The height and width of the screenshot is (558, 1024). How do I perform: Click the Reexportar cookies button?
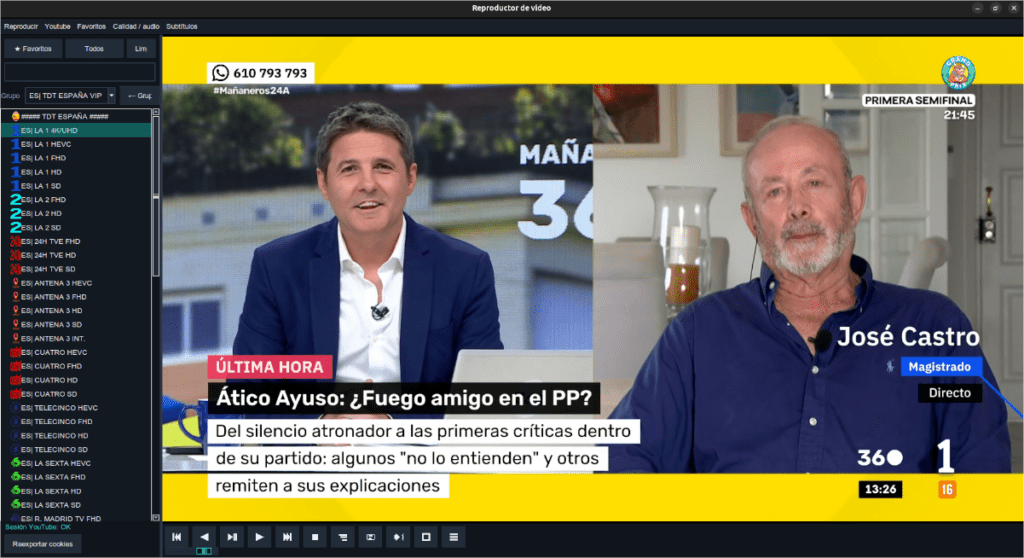[x=42, y=544]
